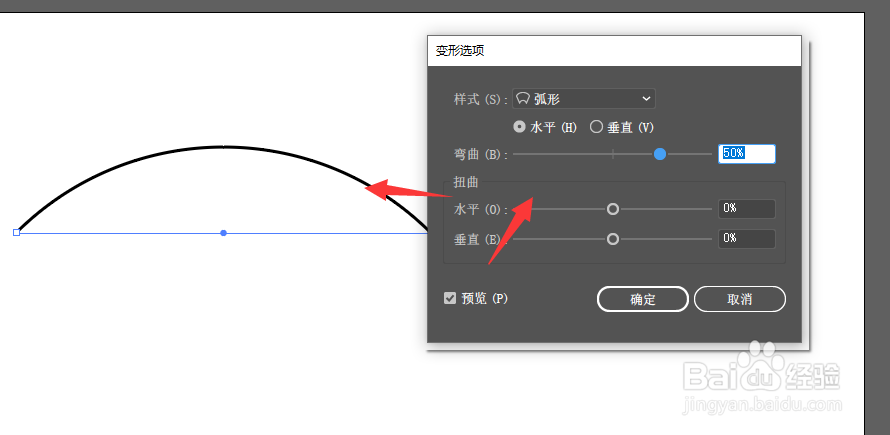Image resolution: width=890 pixels, height=435 pixels.
Task: Click the 弯曲 (B) label text
Action: point(481,154)
